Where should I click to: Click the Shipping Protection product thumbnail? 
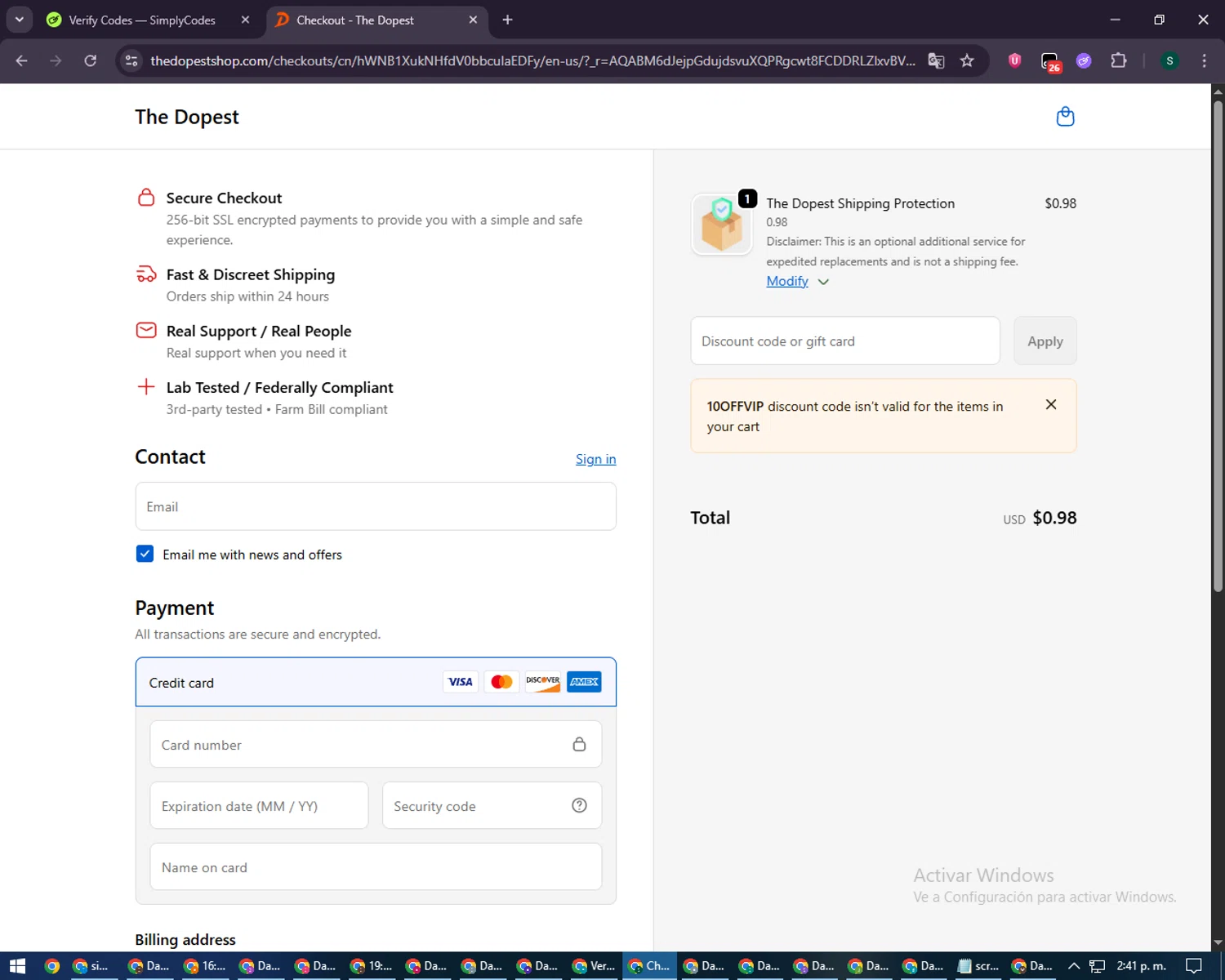pos(722,225)
